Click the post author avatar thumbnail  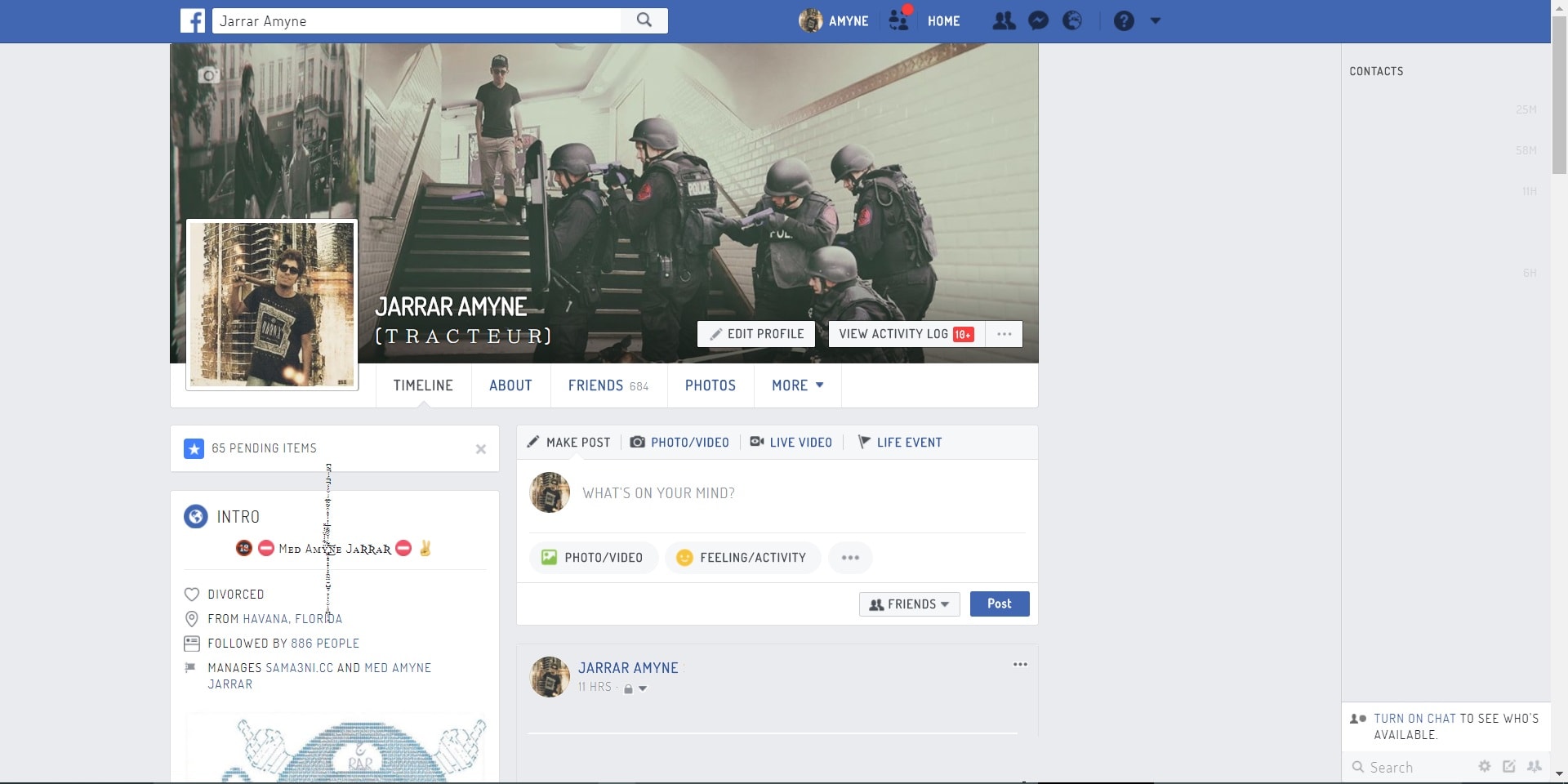pyautogui.click(x=550, y=677)
